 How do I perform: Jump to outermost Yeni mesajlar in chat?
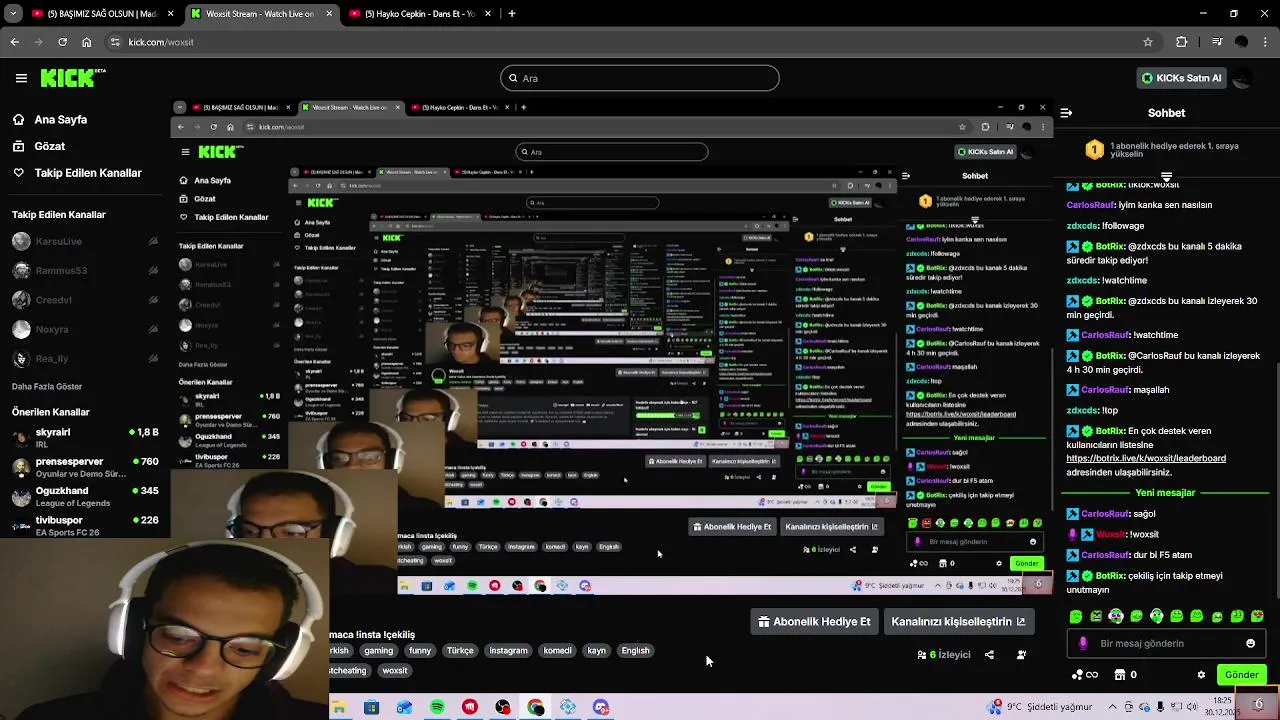(1165, 493)
